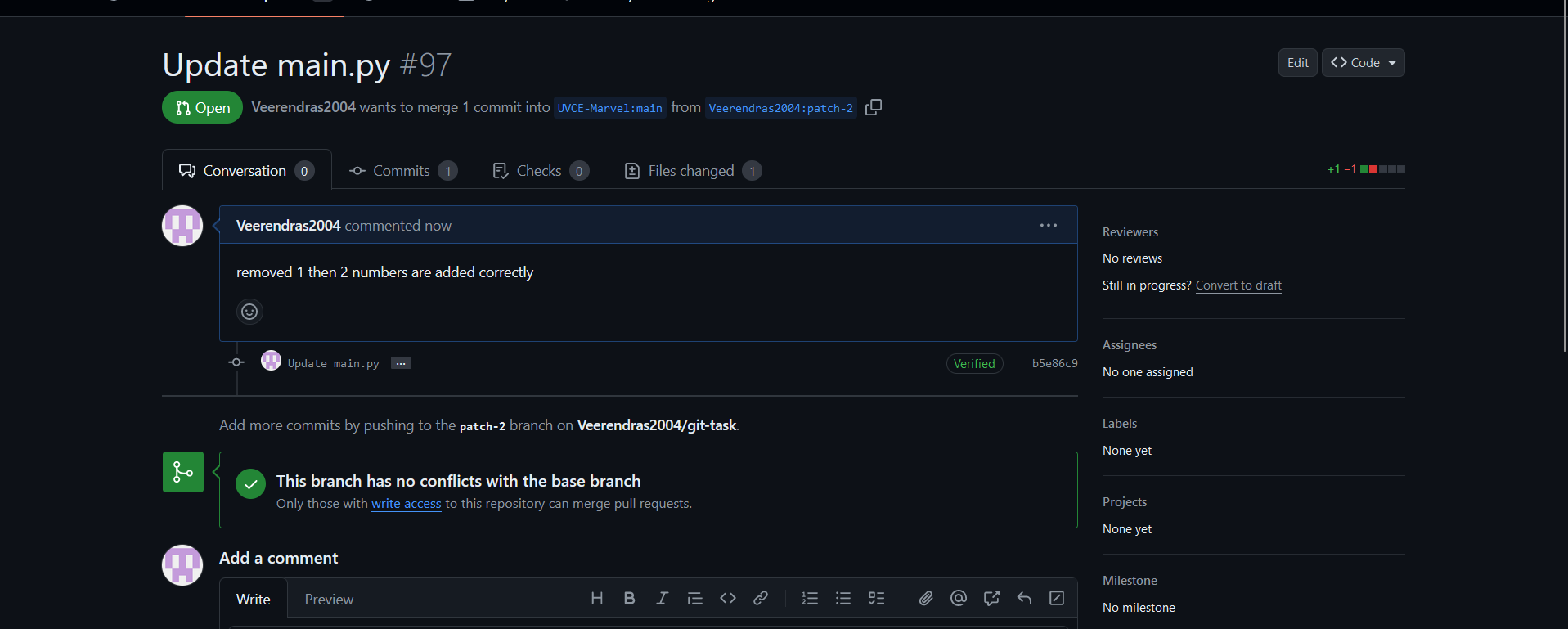Attach files with paperclip icon
Viewport: 1568px width, 629px height.
point(926,599)
